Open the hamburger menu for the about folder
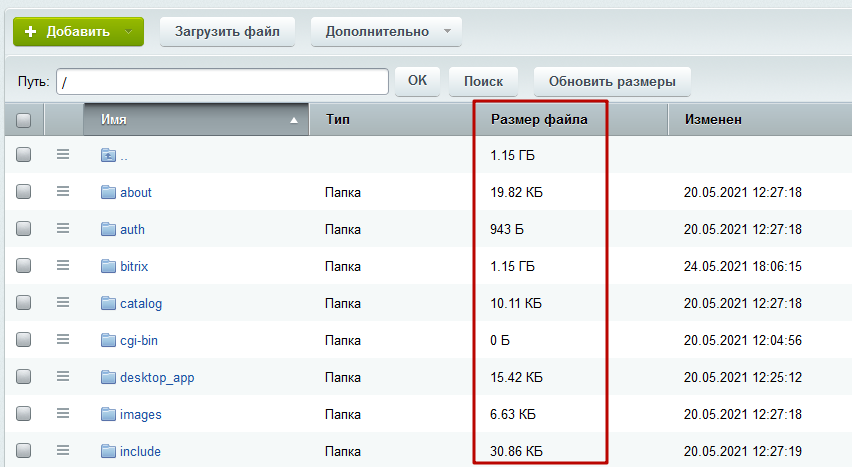The image size is (852, 467). pyautogui.click(x=63, y=192)
